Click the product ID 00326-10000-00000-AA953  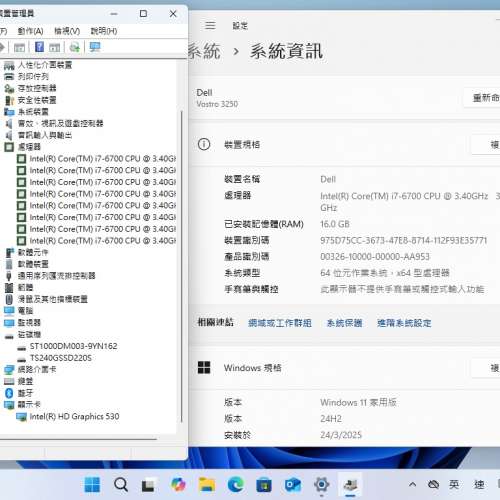(x=375, y=257)
